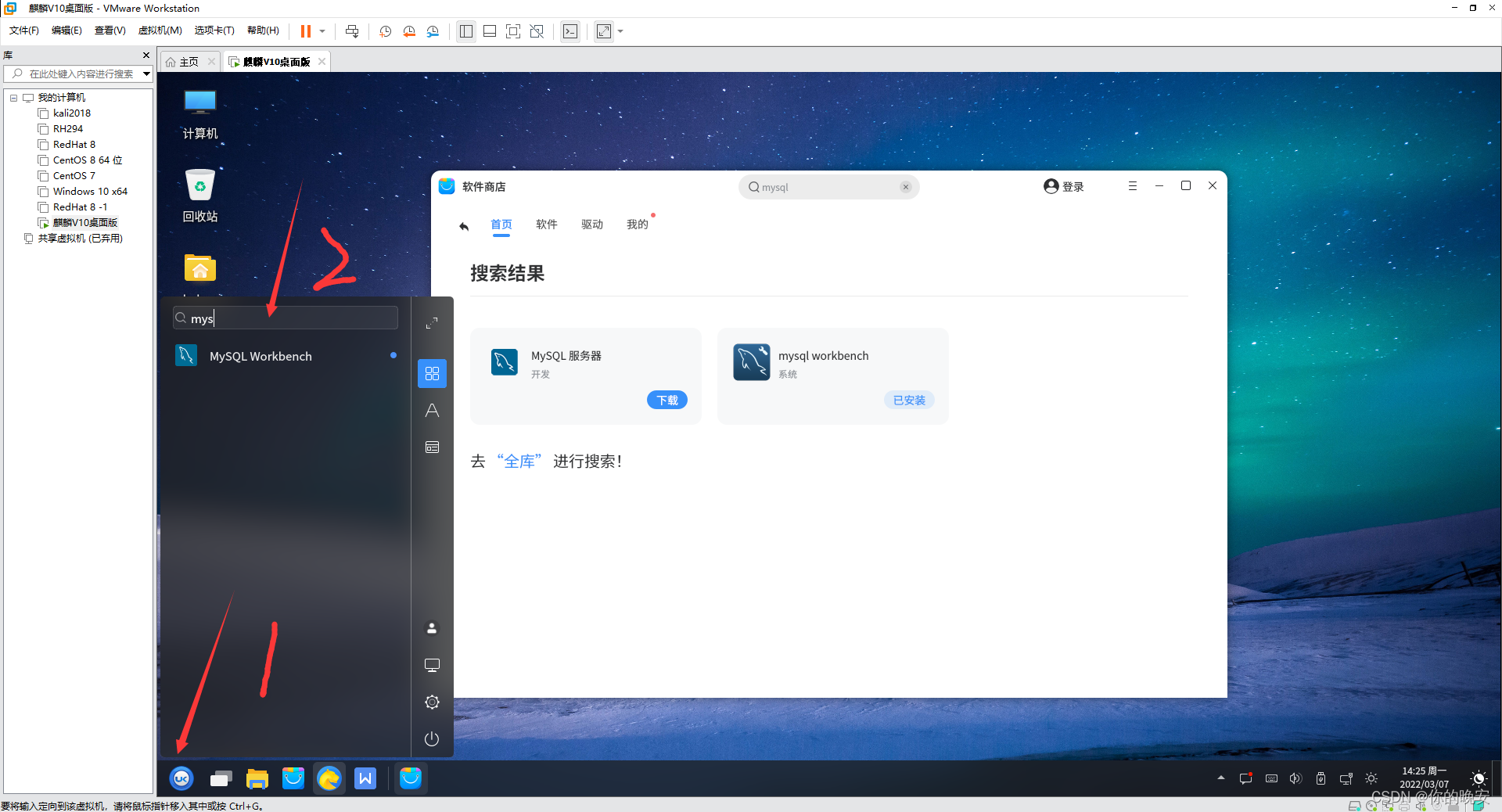Open the stretch display dropdown arrow
1502x812 pixels.
[x=620, y=31]
